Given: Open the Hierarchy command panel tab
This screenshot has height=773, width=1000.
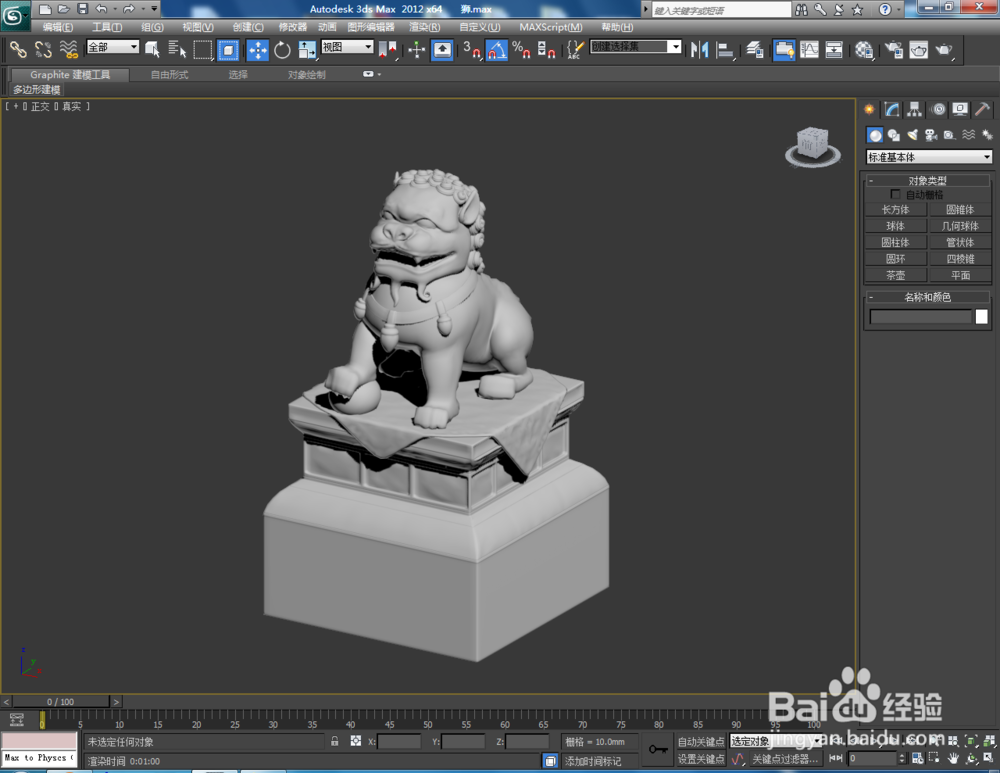Looking at the screenshot, I should pyautogui.click(x=915, y=109).
